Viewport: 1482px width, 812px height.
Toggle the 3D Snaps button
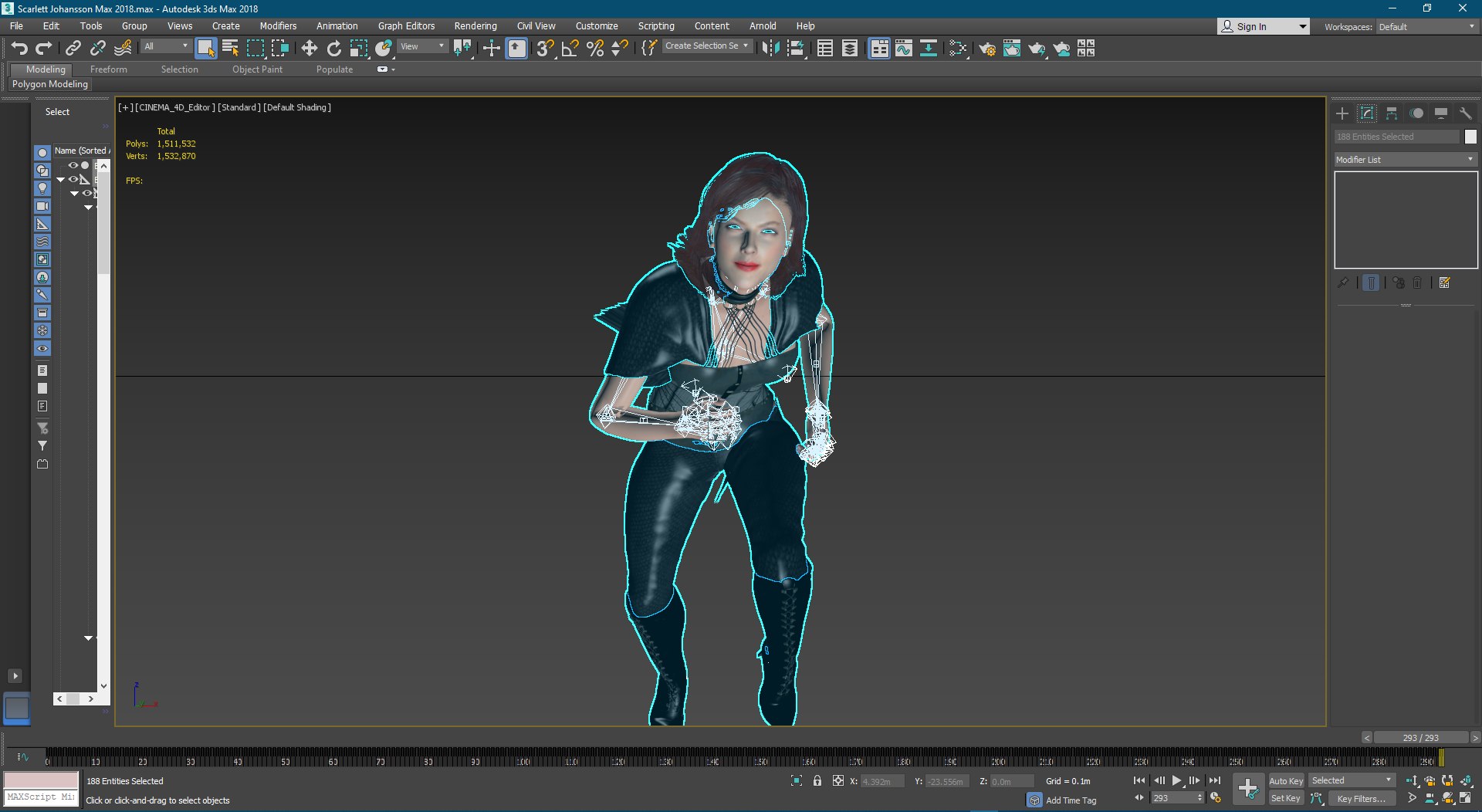545,48
